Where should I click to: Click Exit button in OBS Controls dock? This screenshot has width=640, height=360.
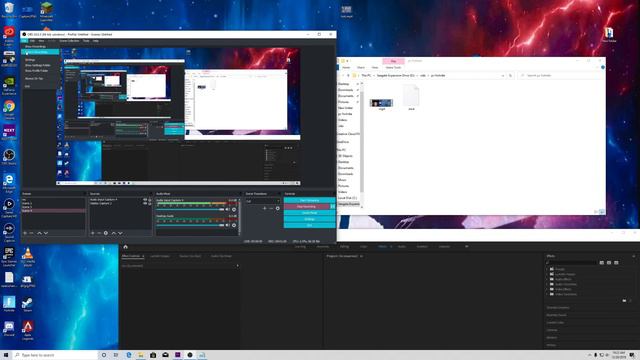click(309, 225)
